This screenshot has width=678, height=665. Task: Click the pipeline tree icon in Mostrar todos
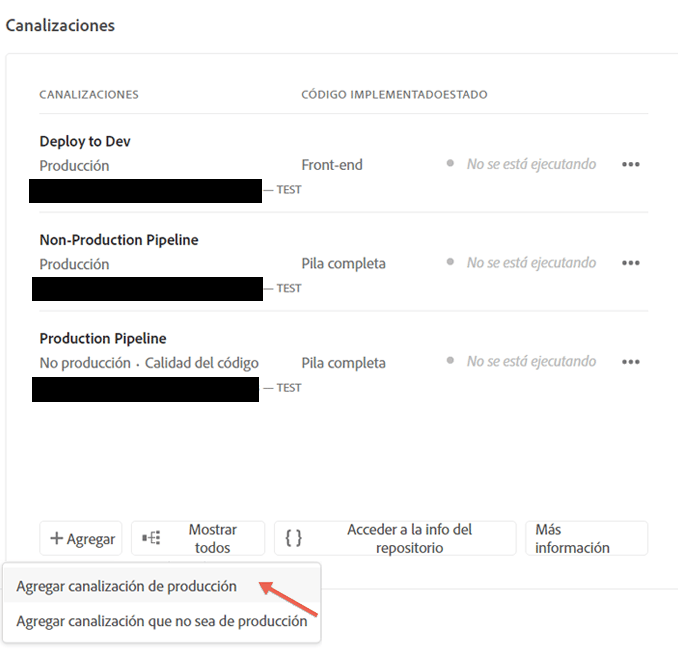[x=151, y=539]
